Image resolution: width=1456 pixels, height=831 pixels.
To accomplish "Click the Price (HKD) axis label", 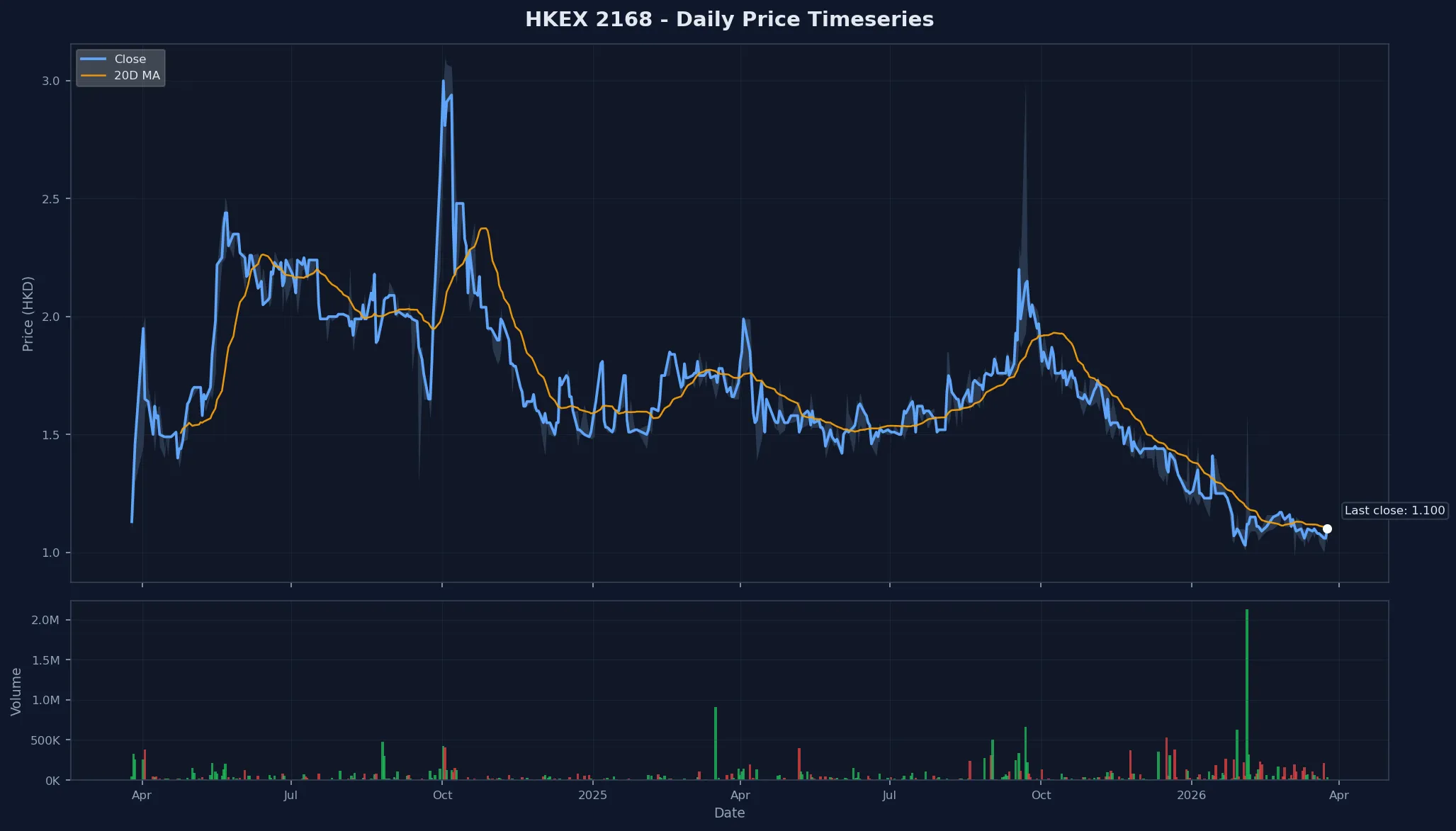I will 28,314.
